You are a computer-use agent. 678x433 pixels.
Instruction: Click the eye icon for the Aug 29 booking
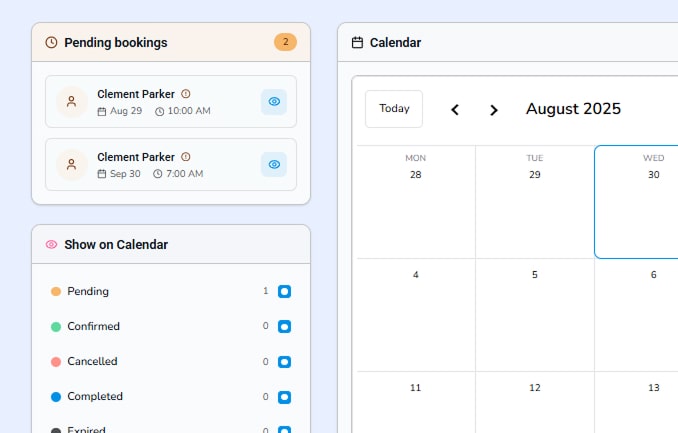(x=274, y=101)
